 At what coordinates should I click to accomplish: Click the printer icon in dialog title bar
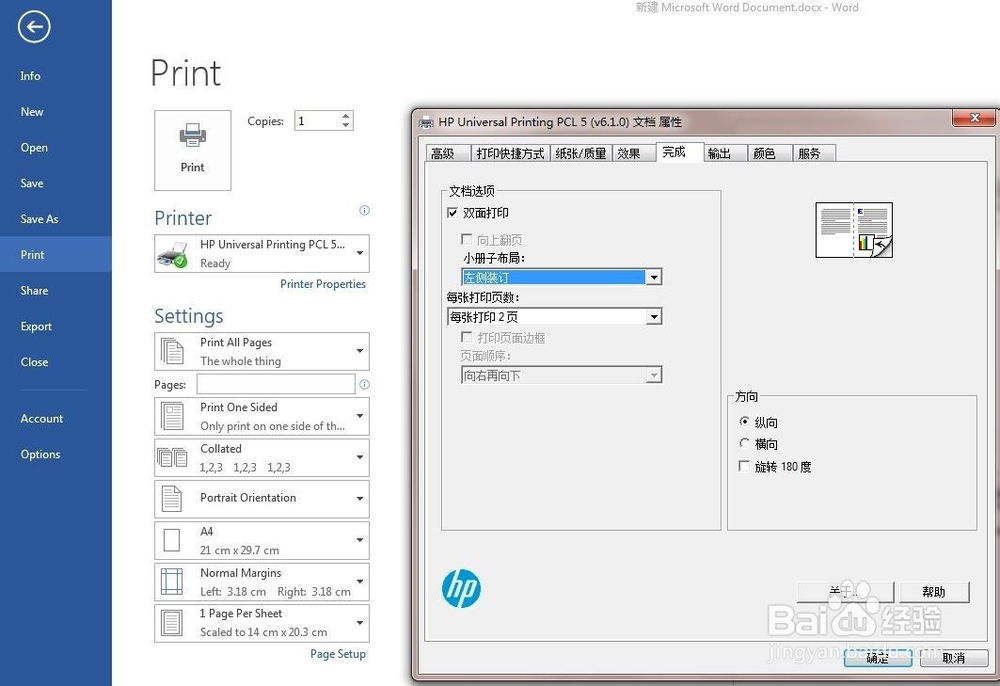pos(426,122)
